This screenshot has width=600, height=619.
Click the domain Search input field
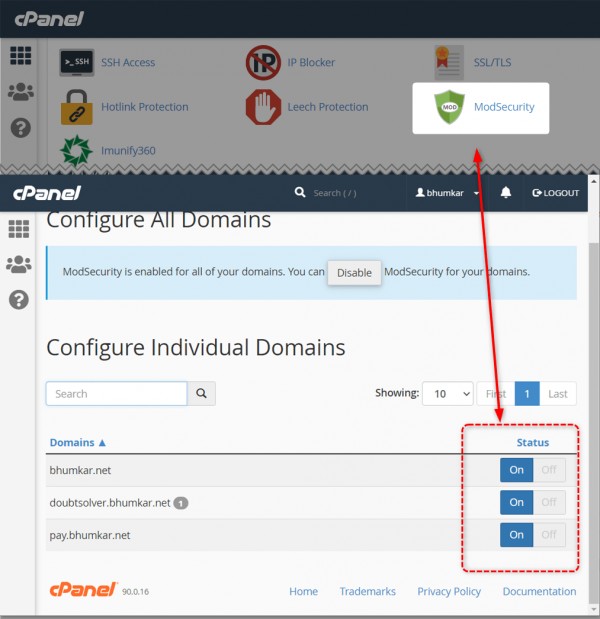(x=116, y=394)
